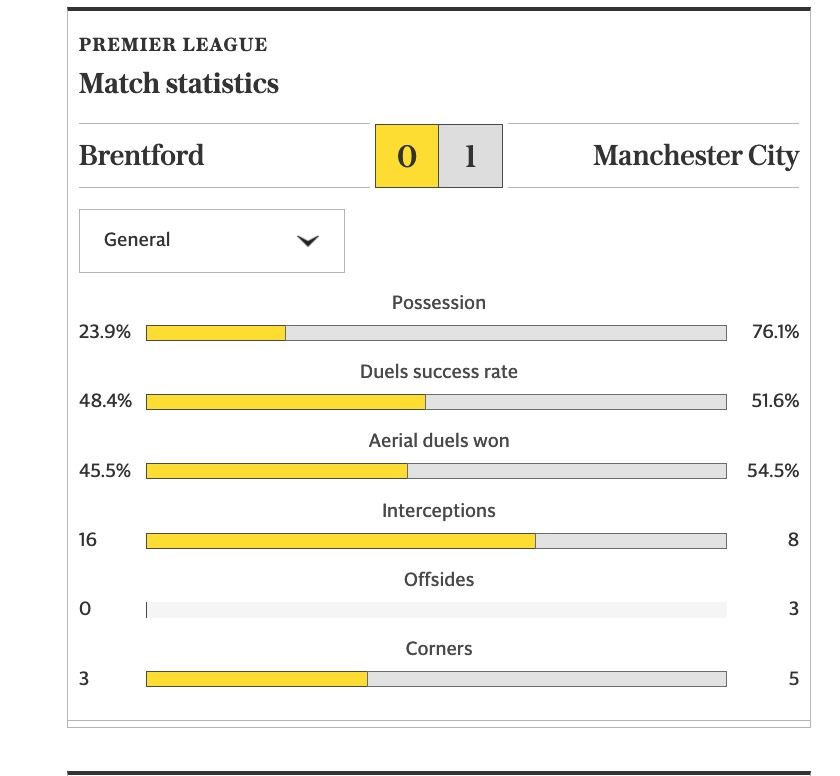840x776 pixels.
Task: Click the 23.9% Brentford possession value
Action: point(105,332)
